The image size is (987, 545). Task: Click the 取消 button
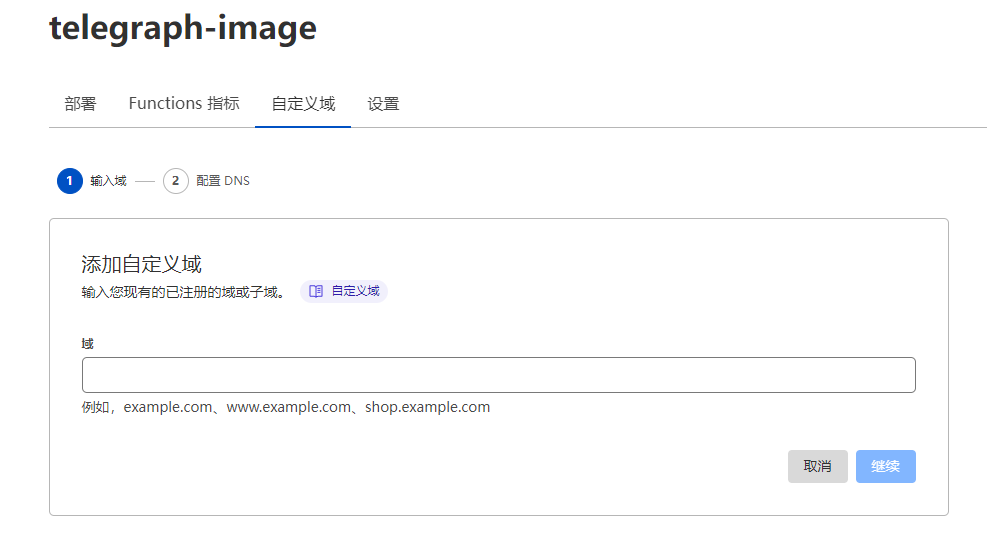coord(818,466)
